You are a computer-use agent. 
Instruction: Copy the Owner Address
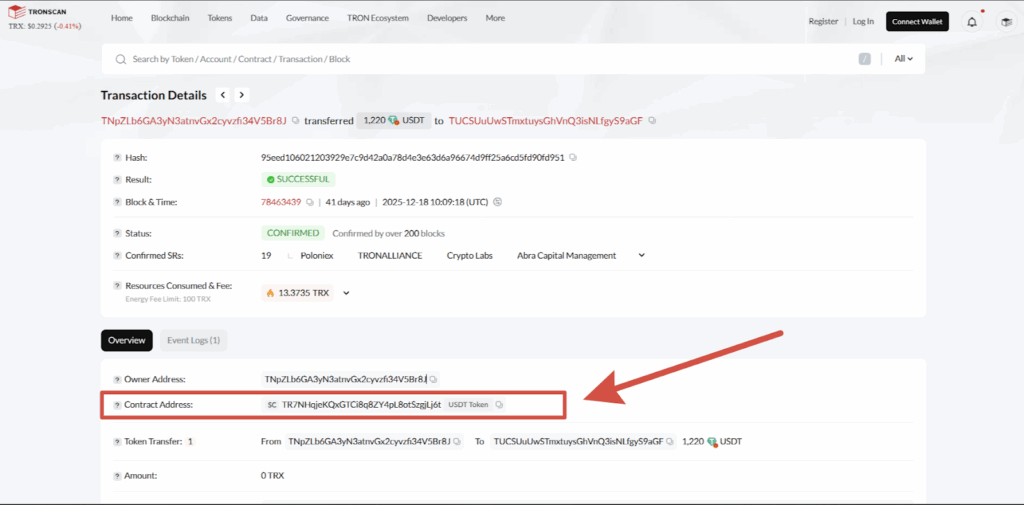[434, 380]
